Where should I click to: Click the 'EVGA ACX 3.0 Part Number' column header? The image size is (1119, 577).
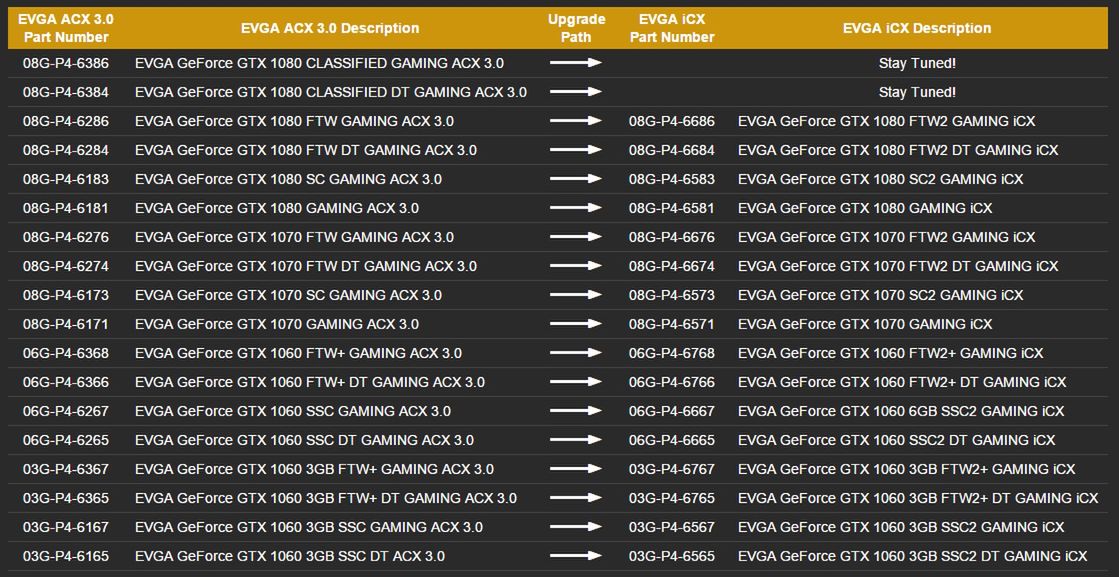pos(66,29)
